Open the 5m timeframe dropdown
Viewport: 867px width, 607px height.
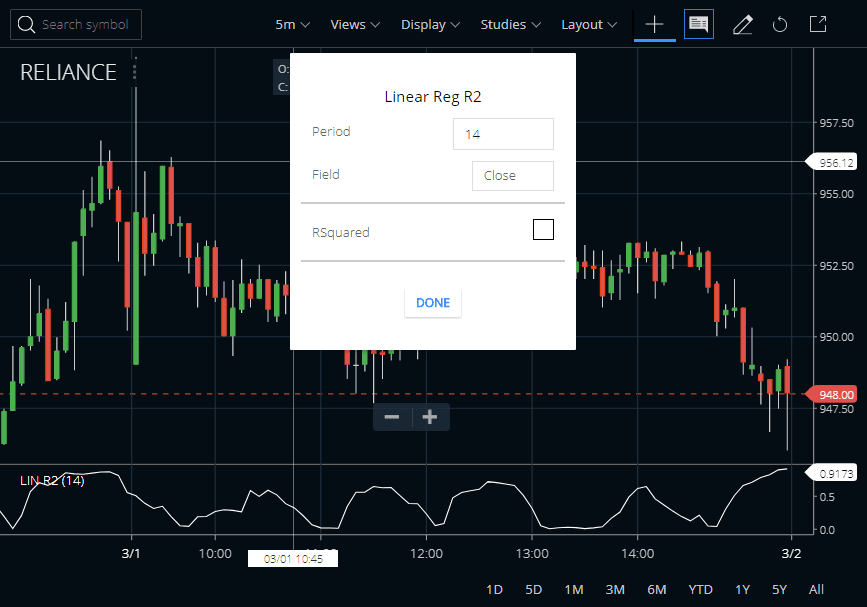291,24
